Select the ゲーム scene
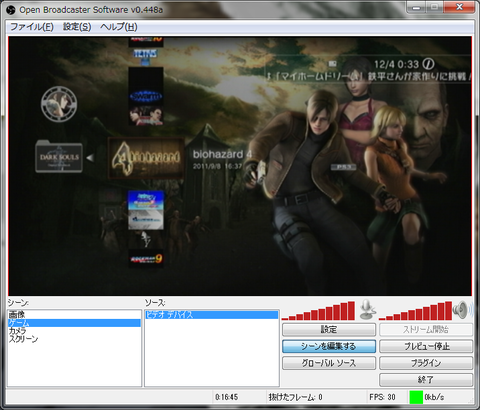 pyautogui.click(x=74, y=323)
